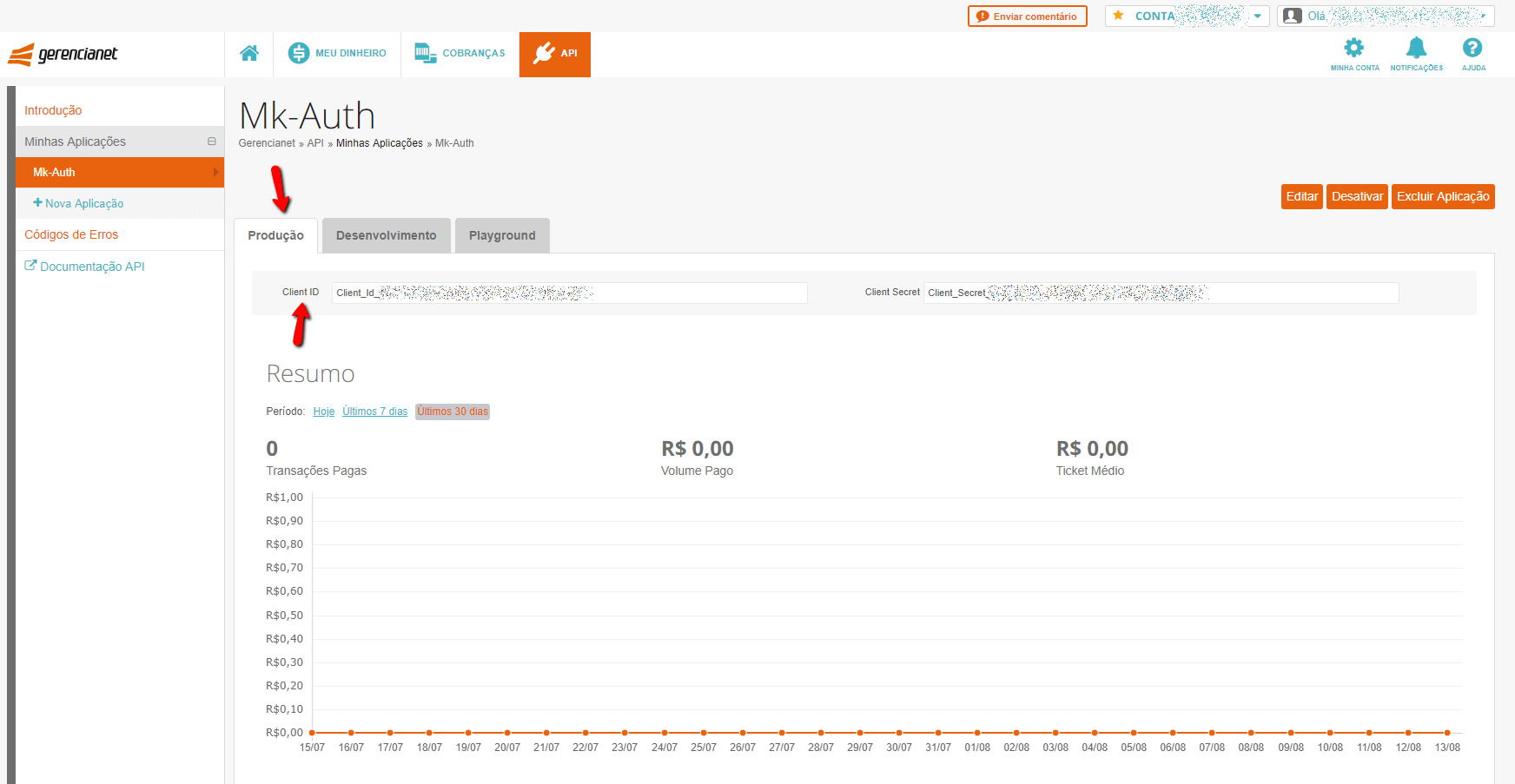The height and width of the screenshot is (784, 1515).
Task: Switch to the Desenvolvimento tab
Action: 387,235
